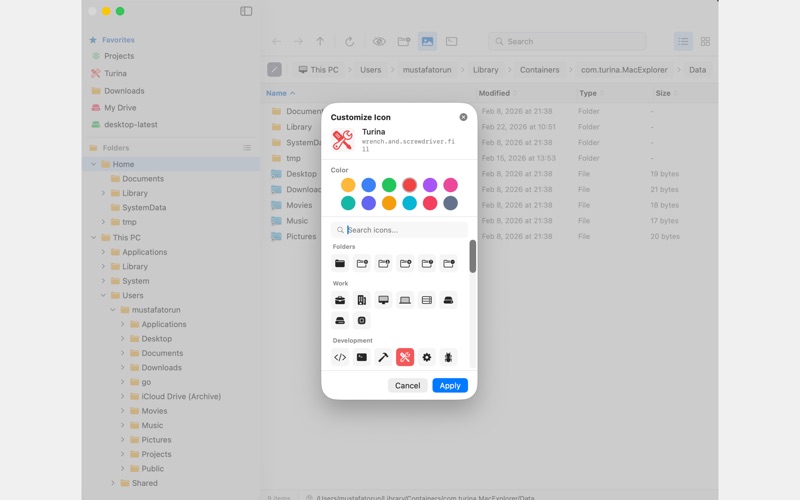Open My Drive favorite in sidebar
The width and height of the screenshot is (800, 500).
coord(120,108)
